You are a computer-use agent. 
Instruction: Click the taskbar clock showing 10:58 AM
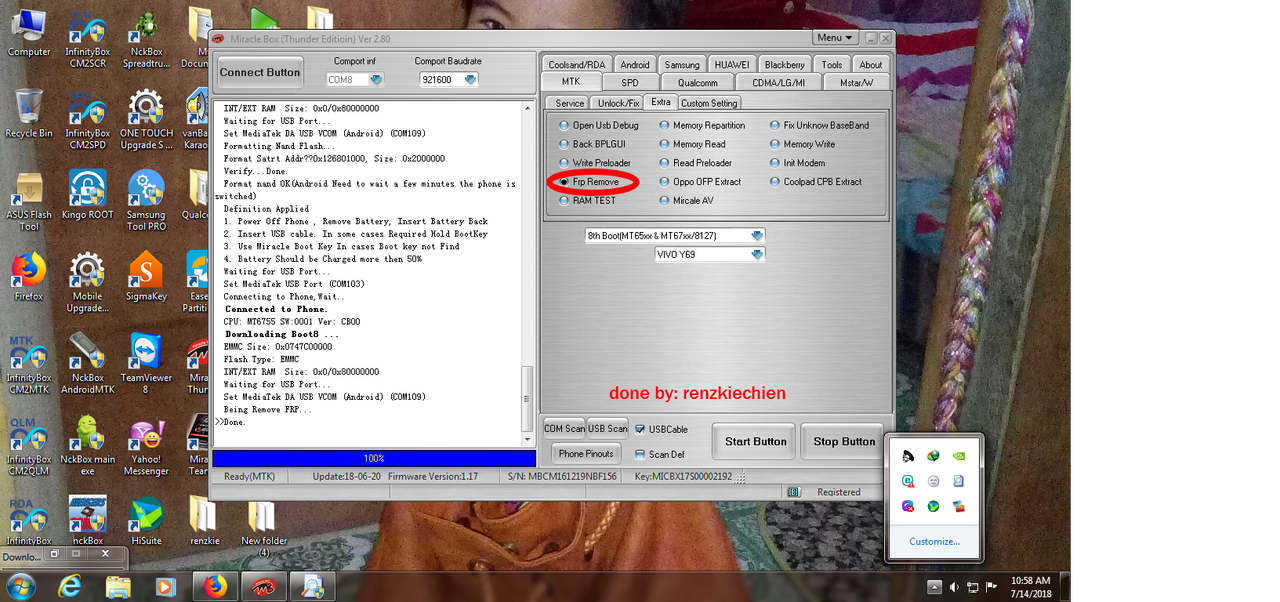[x=1030, y=587]
